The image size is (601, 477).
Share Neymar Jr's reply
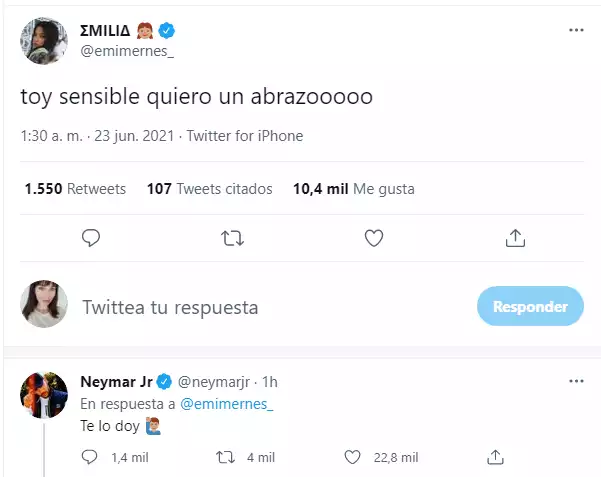[494, 457]
